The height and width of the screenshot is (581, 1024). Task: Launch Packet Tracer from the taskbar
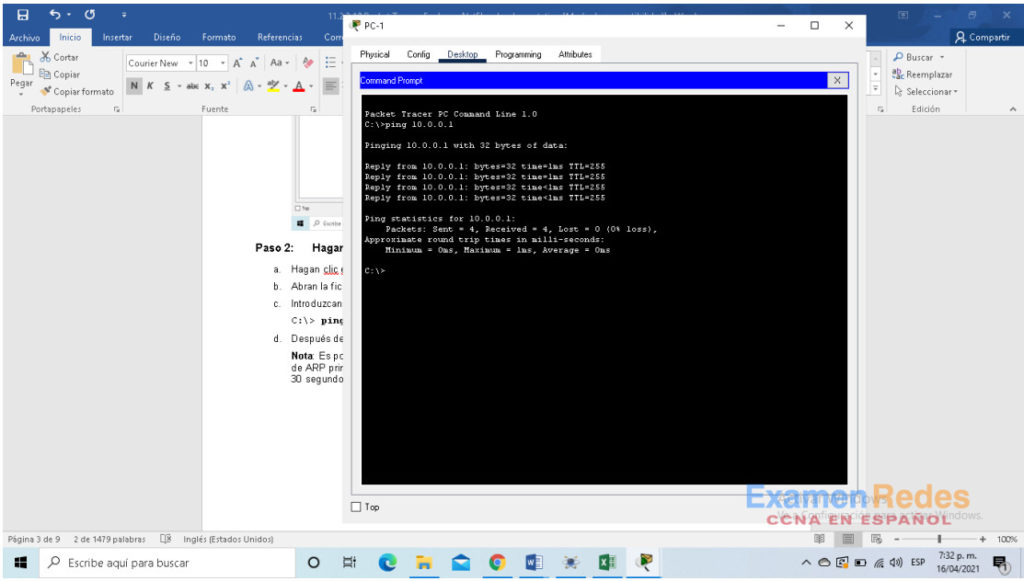pos(644,563)
